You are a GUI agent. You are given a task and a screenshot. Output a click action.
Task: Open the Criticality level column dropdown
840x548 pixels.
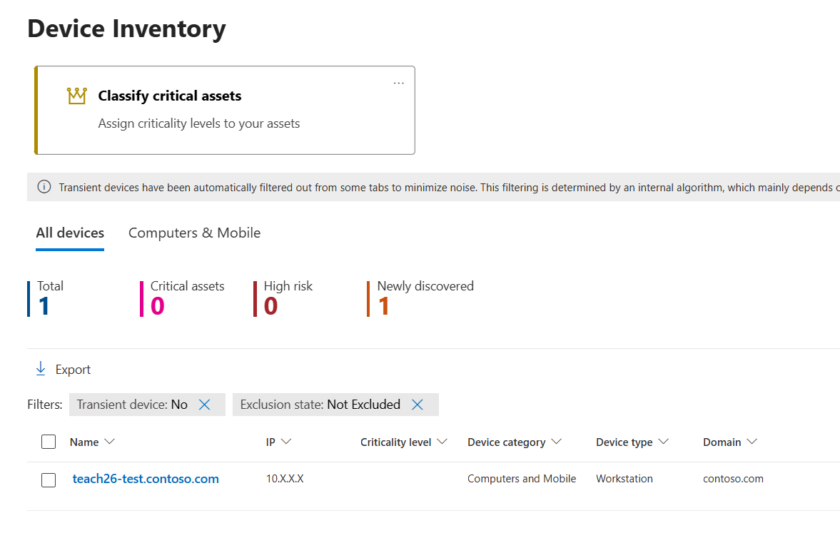point(443,442)
